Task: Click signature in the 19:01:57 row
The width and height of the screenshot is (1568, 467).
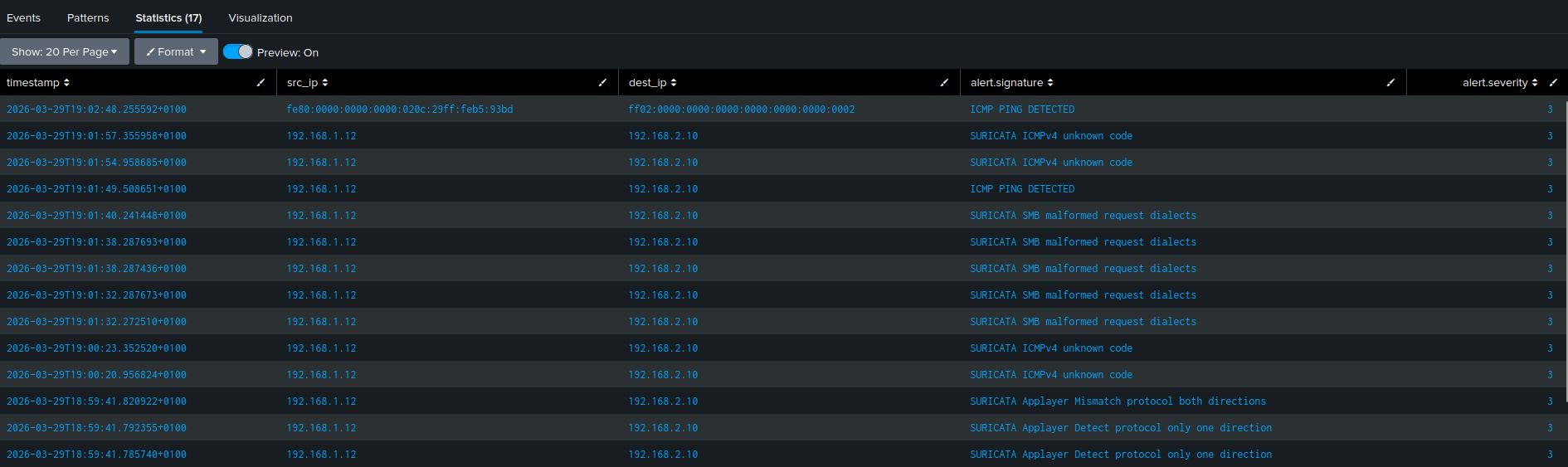Action: coord(1051,135)
